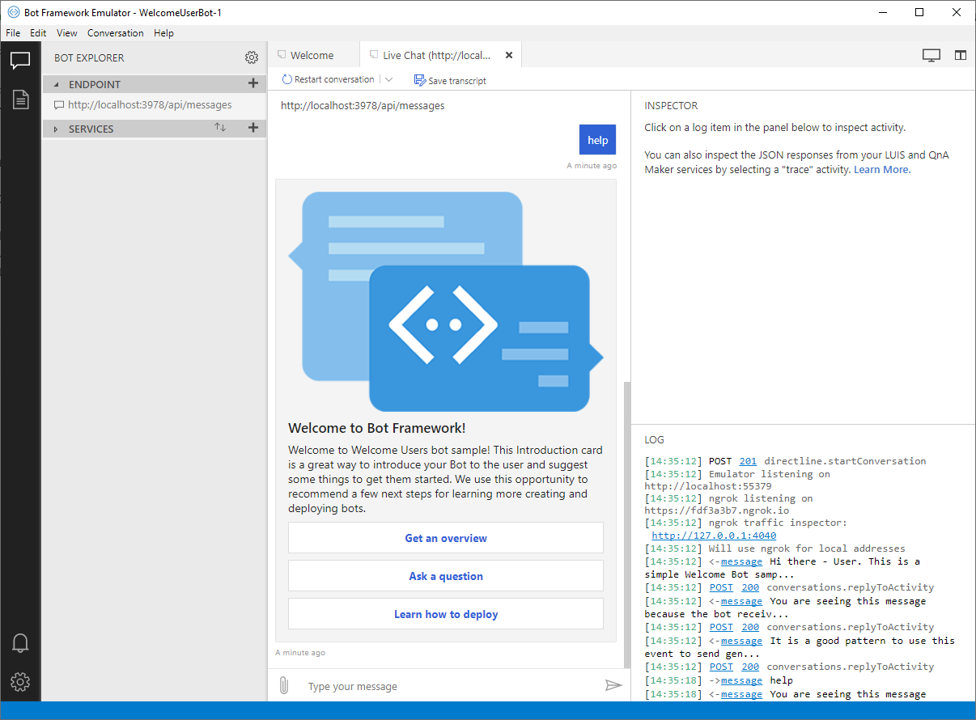Open the chat icon in left sidebar
The image size is (976, 720).
[20, 61]
